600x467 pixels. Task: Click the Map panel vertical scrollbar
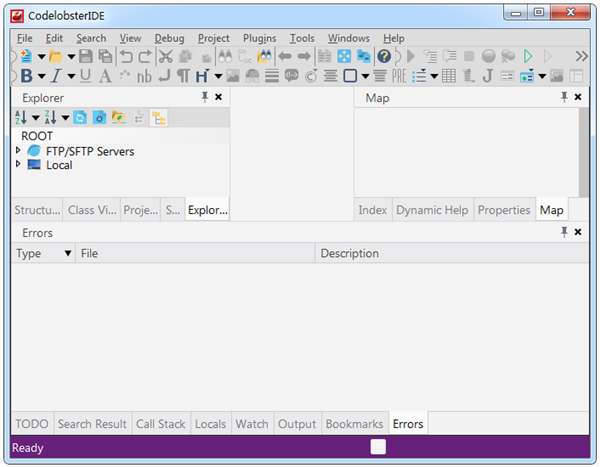pos(584,152)
